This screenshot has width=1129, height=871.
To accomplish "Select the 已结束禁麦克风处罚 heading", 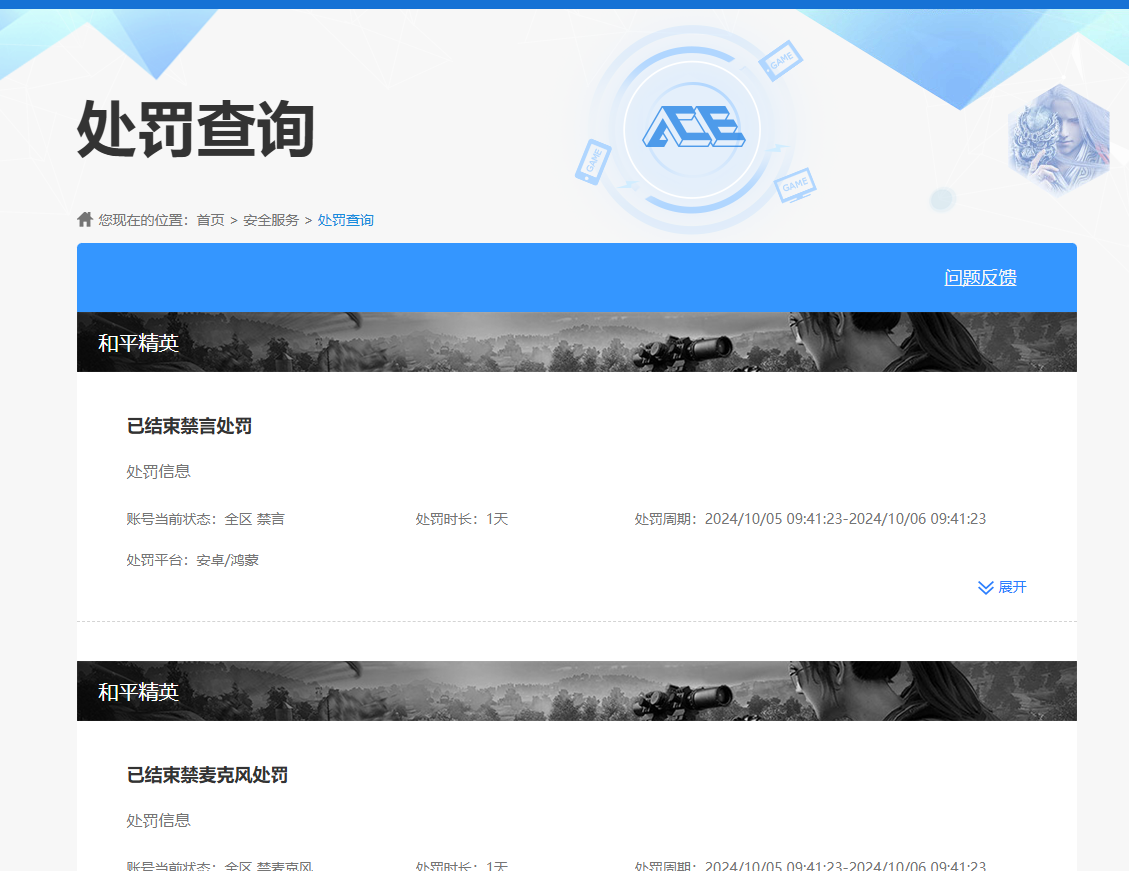I will coord(207,775).
